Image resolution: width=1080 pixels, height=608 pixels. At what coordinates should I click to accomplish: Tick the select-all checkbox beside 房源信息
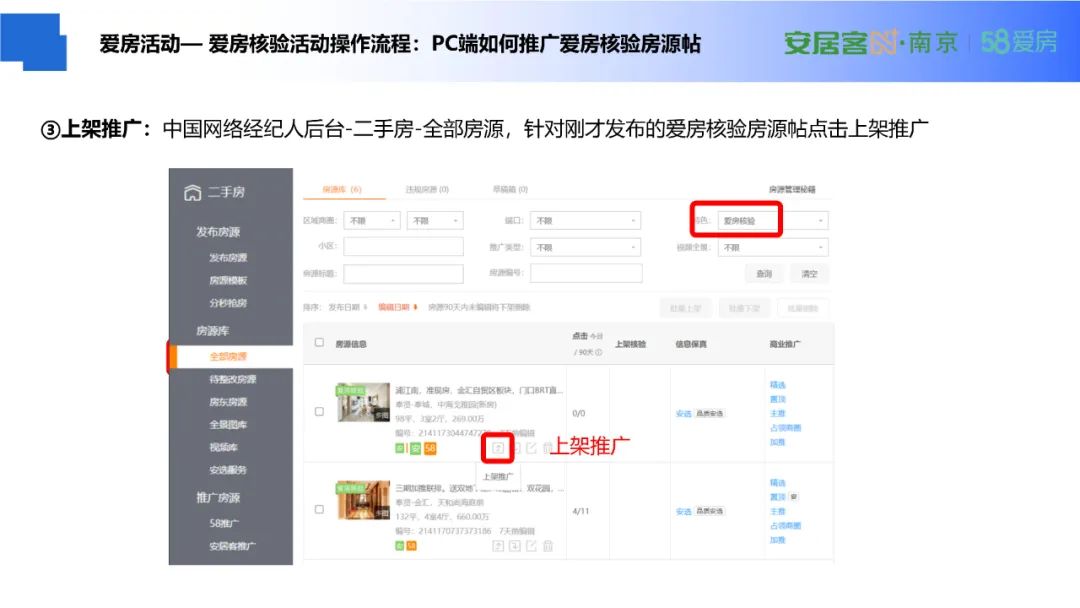click(319, 342)
